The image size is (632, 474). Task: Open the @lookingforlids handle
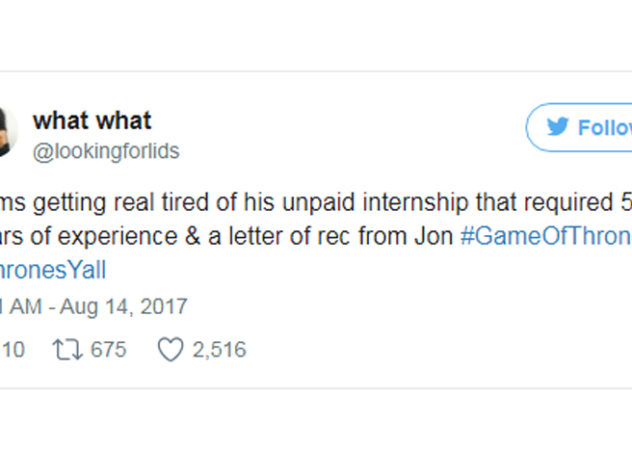coord(106,151)
